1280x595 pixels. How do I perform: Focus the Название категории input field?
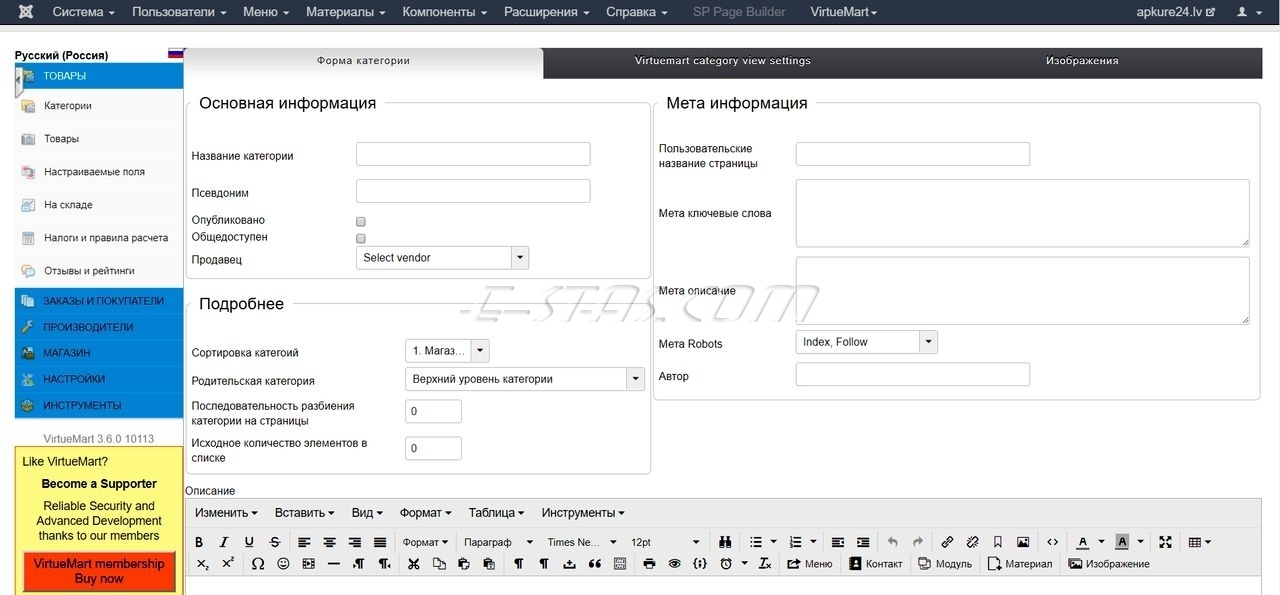(473, 154)
